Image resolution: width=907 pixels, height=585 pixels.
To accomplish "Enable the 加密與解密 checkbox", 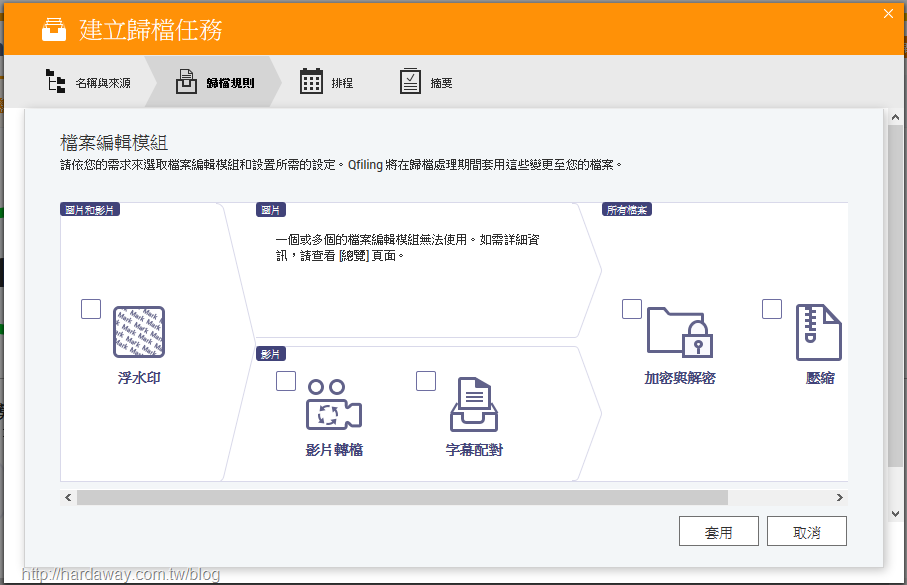I will tap(632, 309).
